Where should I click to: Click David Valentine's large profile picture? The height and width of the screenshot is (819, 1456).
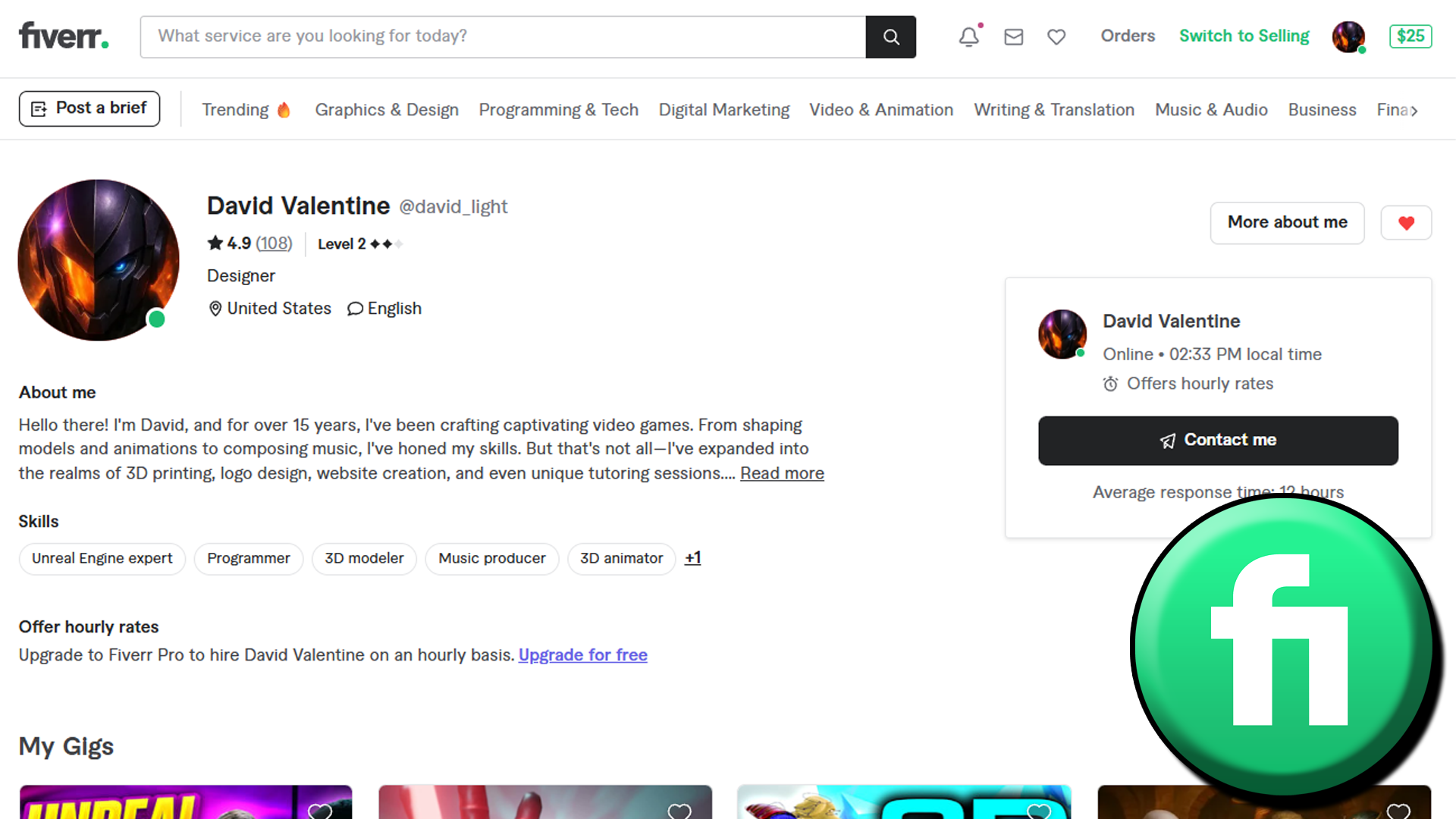[99, 260]
